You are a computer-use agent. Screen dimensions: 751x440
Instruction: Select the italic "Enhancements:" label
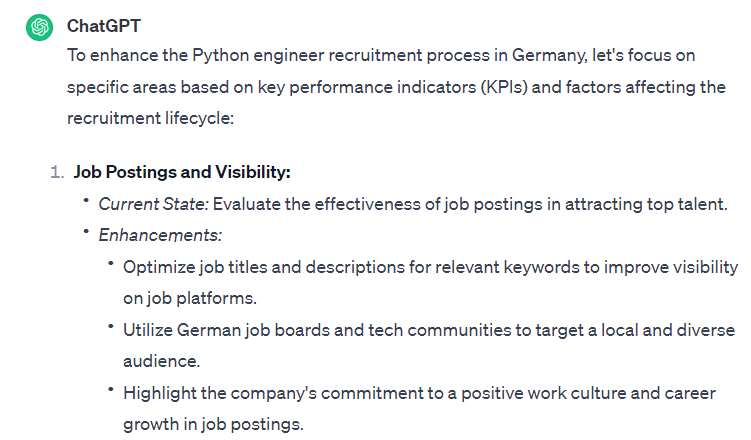point(160,235)
